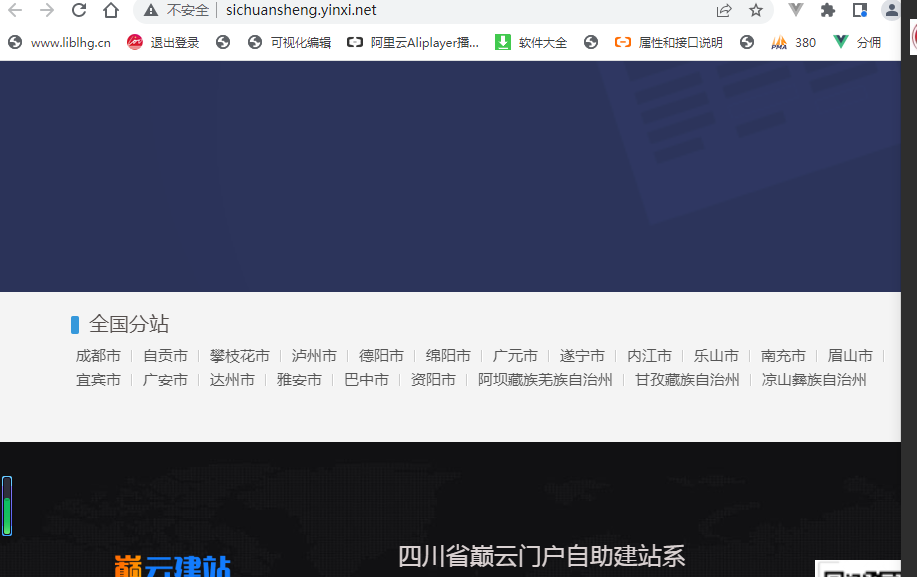Click the browser profile avatar
The height and width of the screenshot is (577, 917).
891,11
